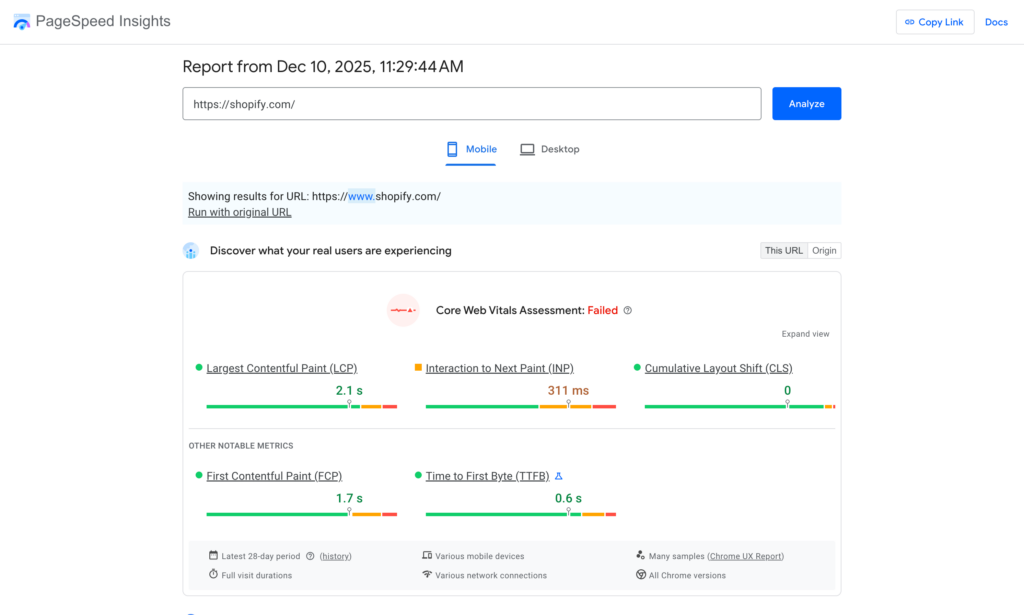Click the devices icon for Various mobile devices
The height and width of the screenshot is (615, 1024).
click(427, 556)
